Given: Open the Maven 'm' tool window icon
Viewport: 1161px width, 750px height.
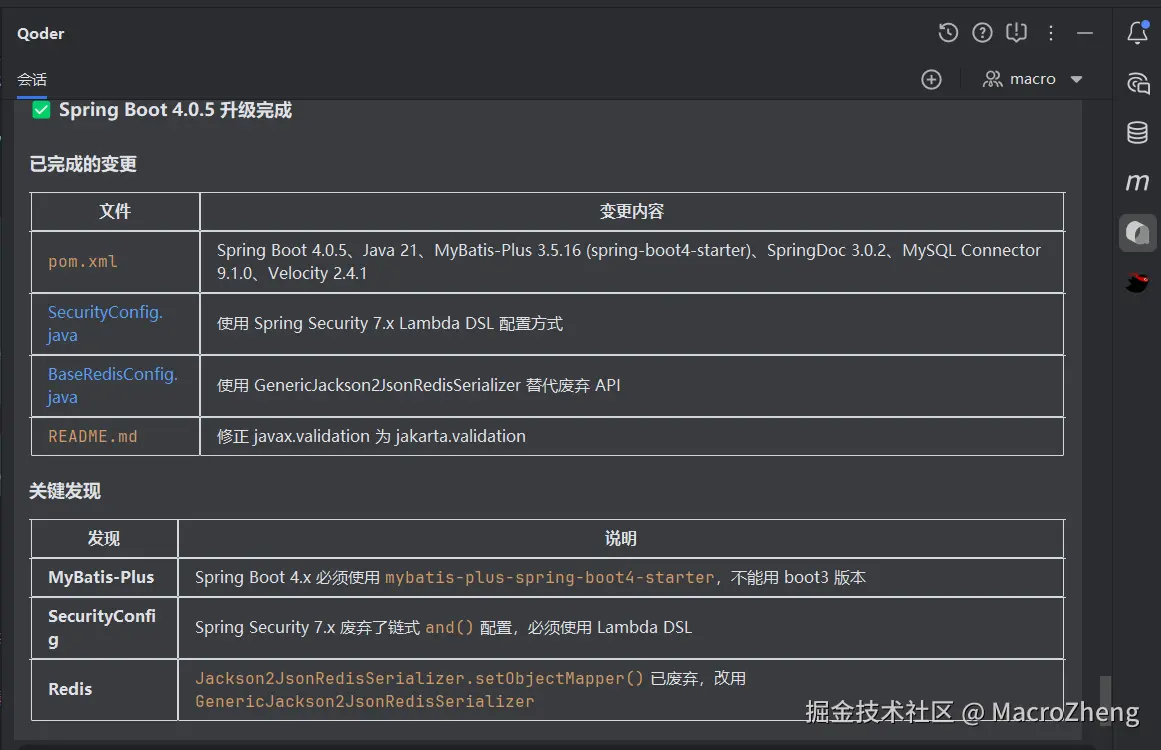Looking at the screenshot, I should [x=1137, y=182].
